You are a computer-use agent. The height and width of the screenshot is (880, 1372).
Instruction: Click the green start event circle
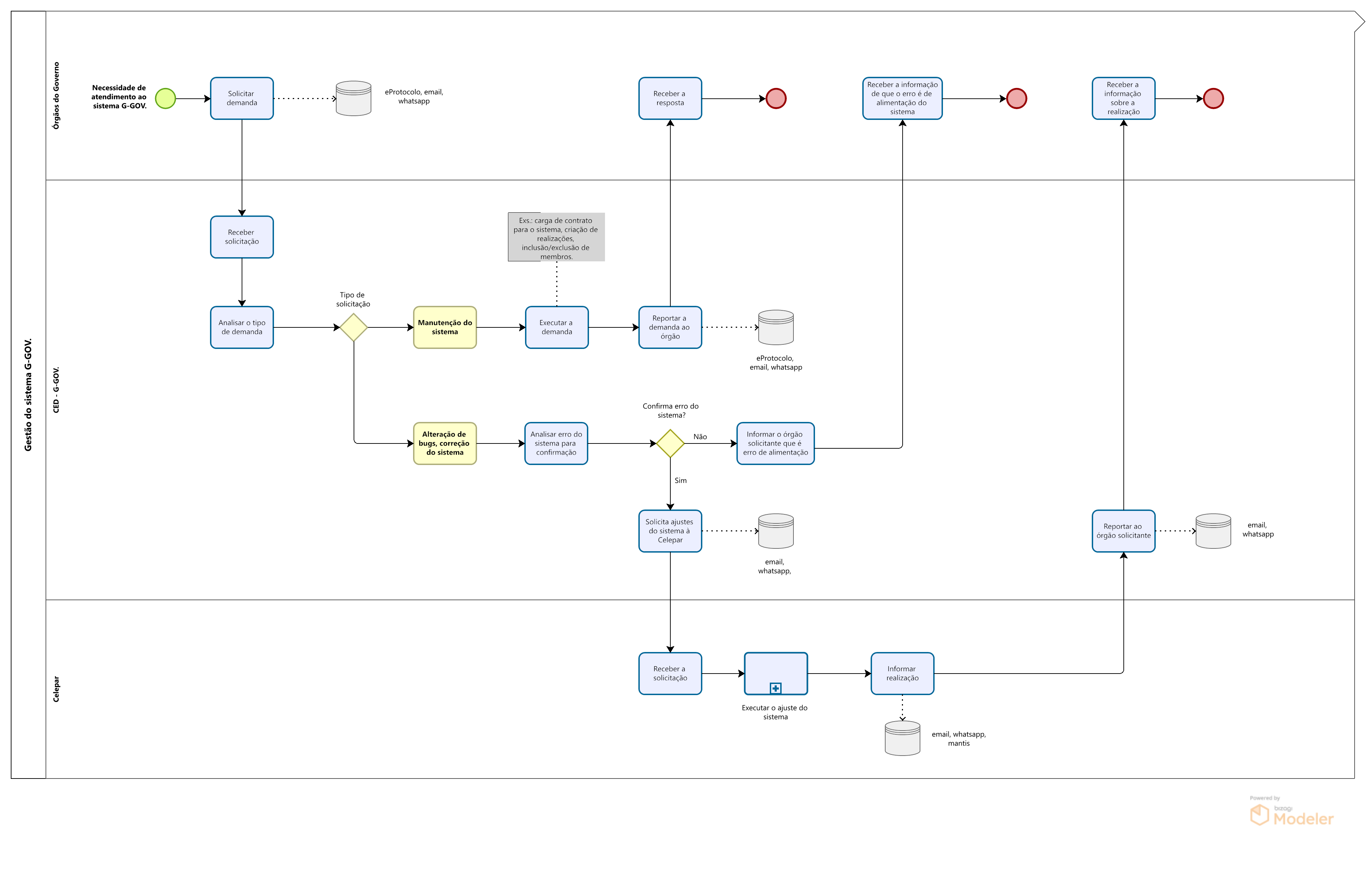[165, 98]
